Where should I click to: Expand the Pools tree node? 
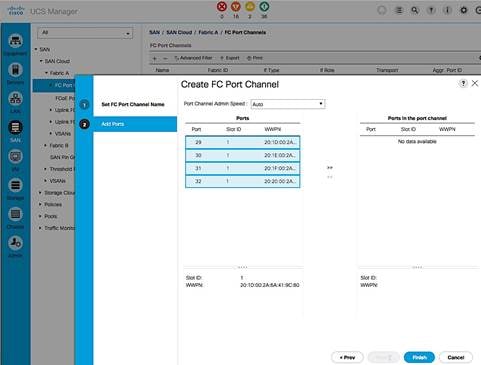point(40,216)
